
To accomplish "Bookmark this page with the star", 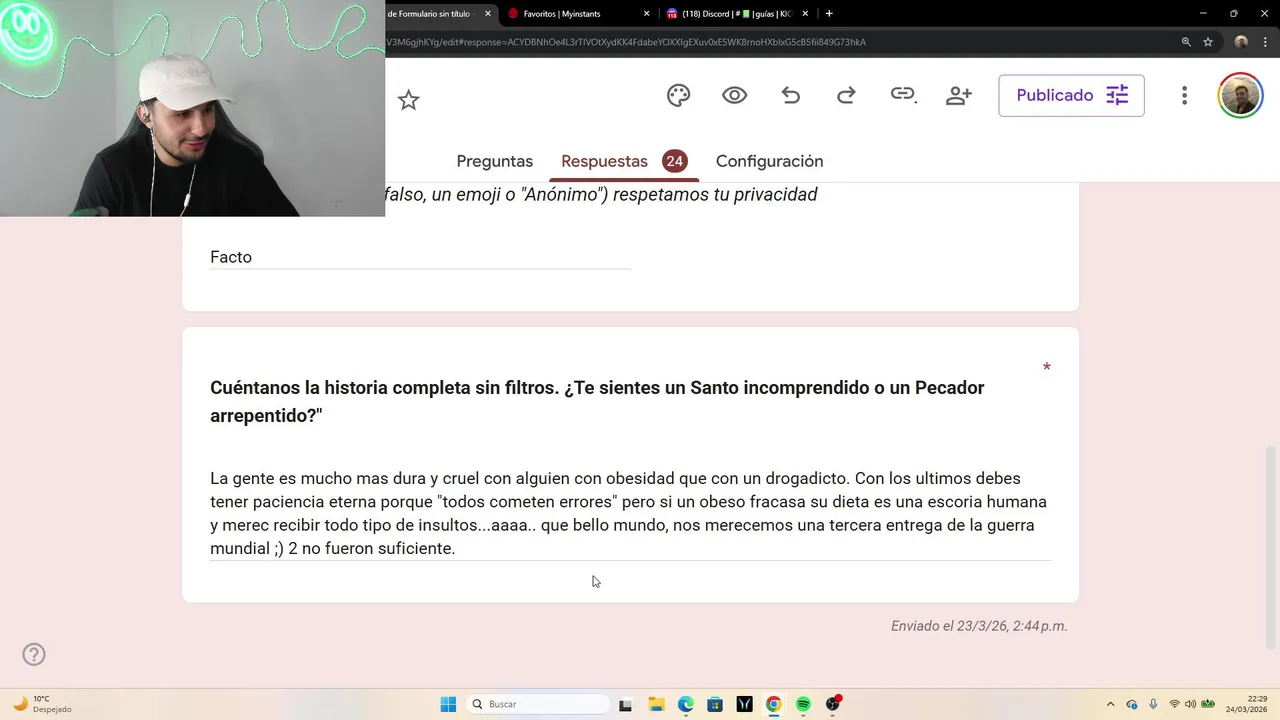I will (1208, 42).
